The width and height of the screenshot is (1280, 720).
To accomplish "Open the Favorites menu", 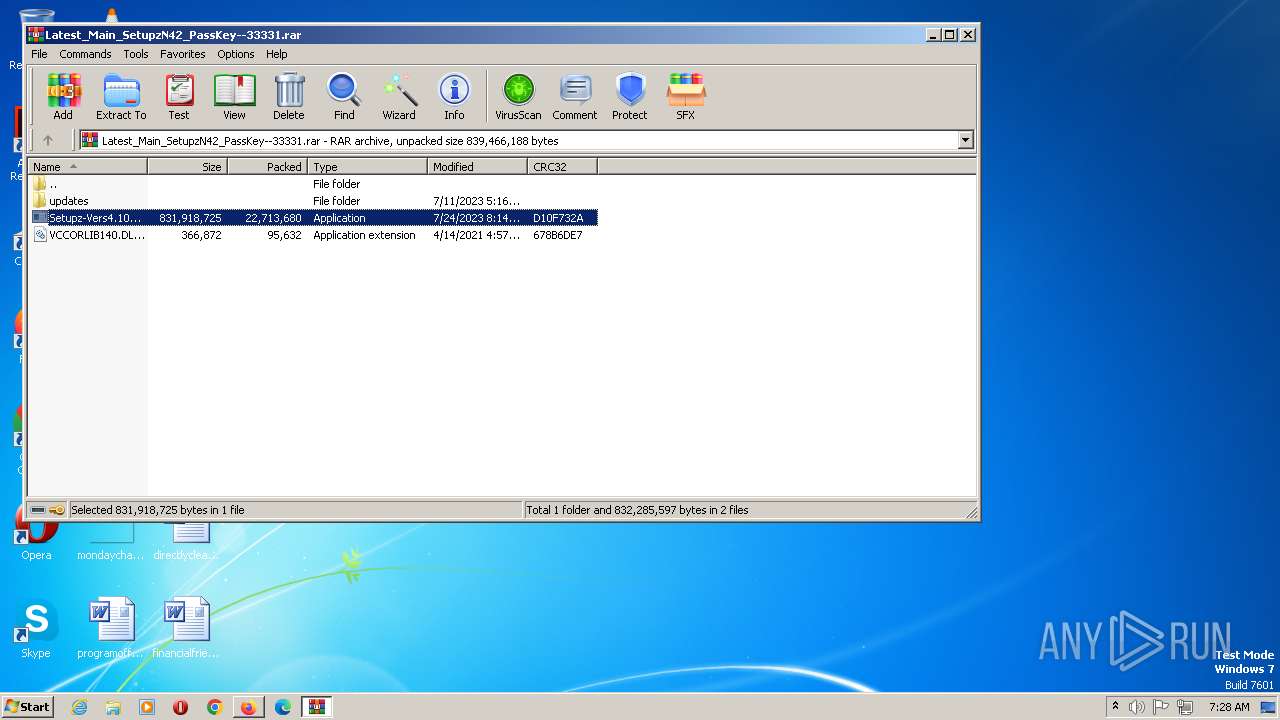I will pos(183,54).
